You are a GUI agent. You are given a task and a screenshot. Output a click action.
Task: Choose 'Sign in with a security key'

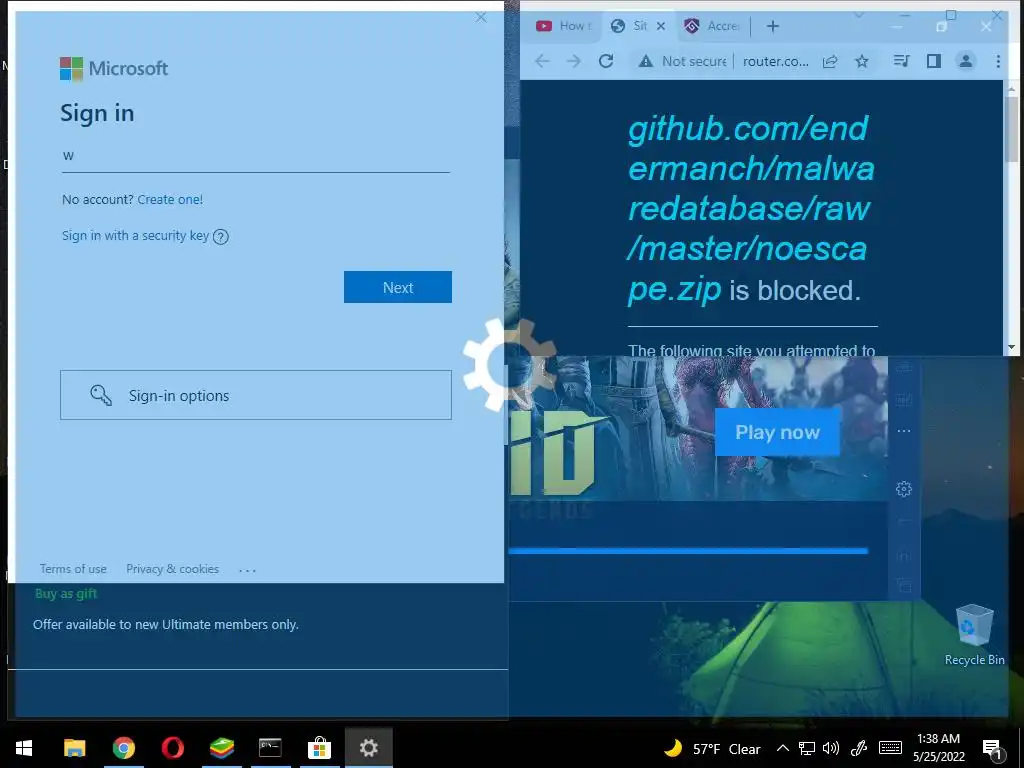135,236
